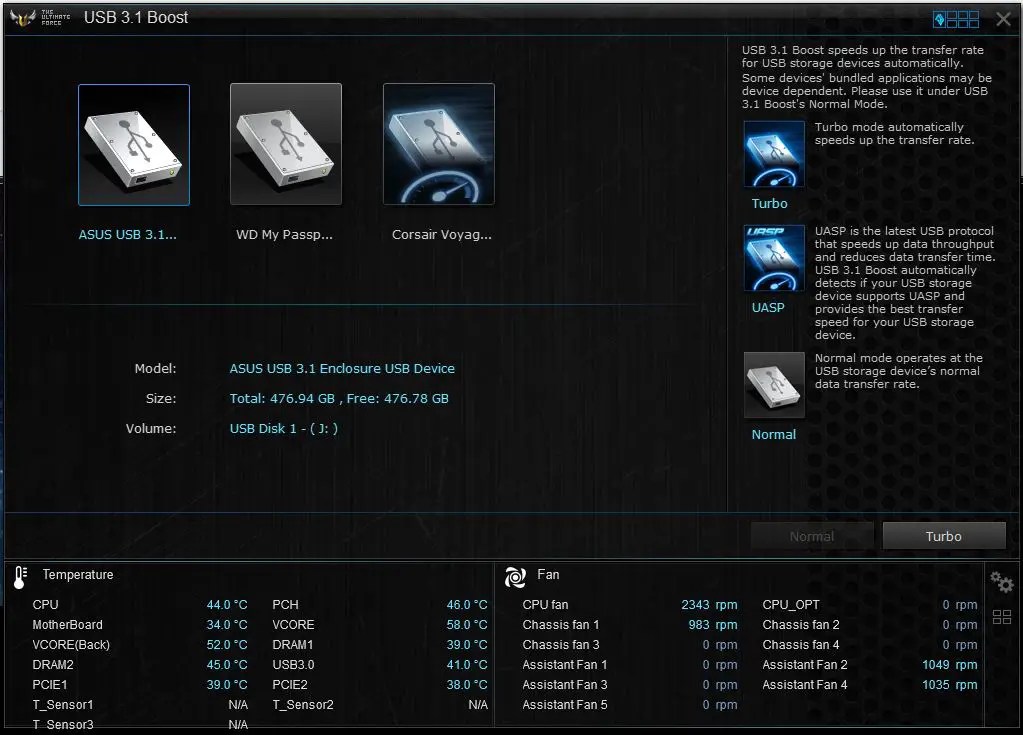Click the model 'ASUS USB 3.1 Enclosure USB Device'
The image size is (1023, 735).
tap(342, 368)
